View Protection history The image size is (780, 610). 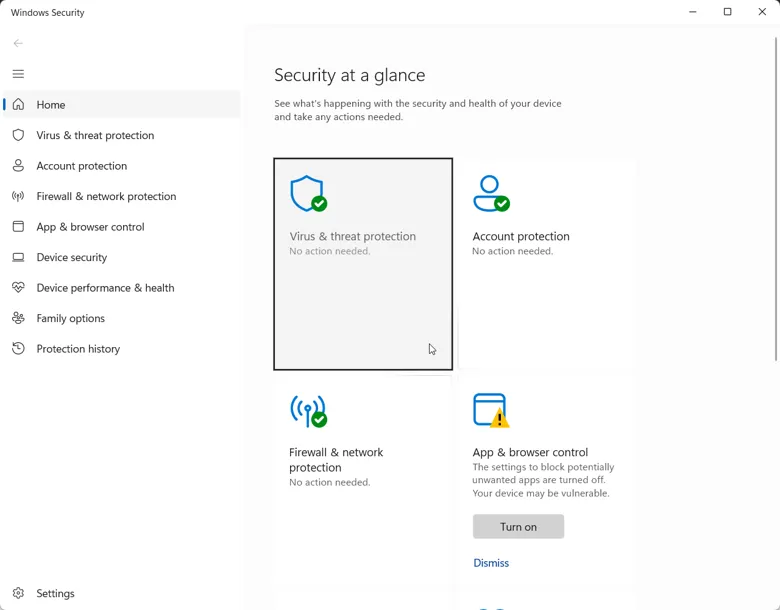(121, 348)
